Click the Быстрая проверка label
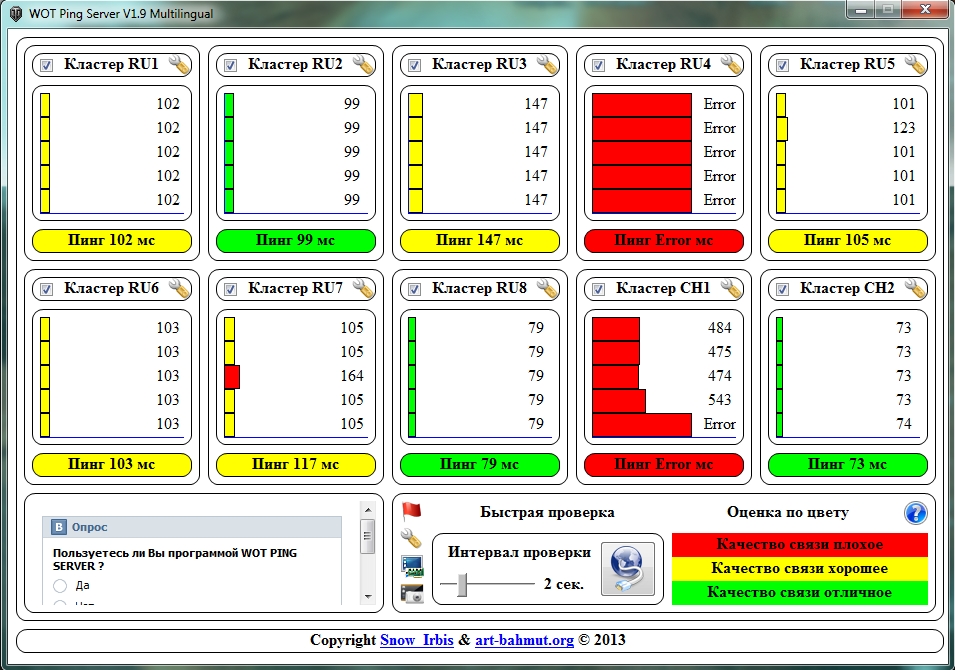Viewport: 955px width, 670px height. pos(547,512)
